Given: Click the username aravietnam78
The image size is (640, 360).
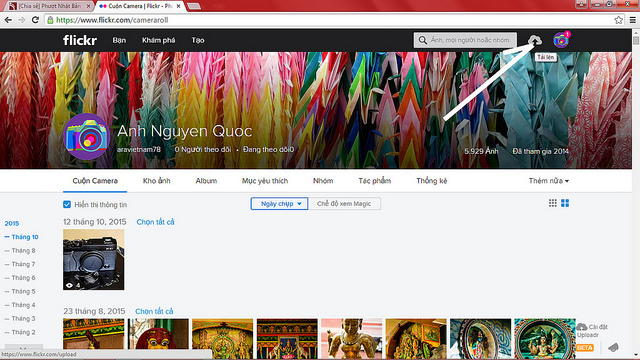Looking at the screenshot, I should pyautogui.click(x=139, y=149).
